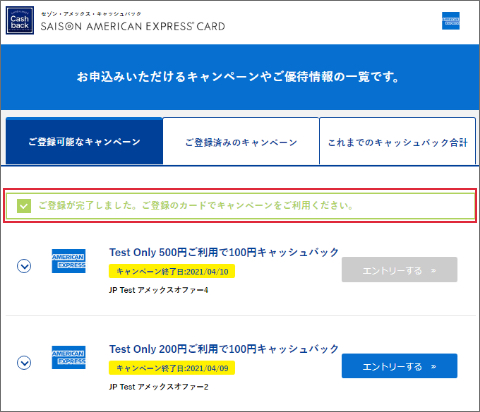The height and width of the screenshot is (412, 480).
Task: Click the キャンペーン終了日:2021/04/09 label
Action: click(x=172, y=368)
